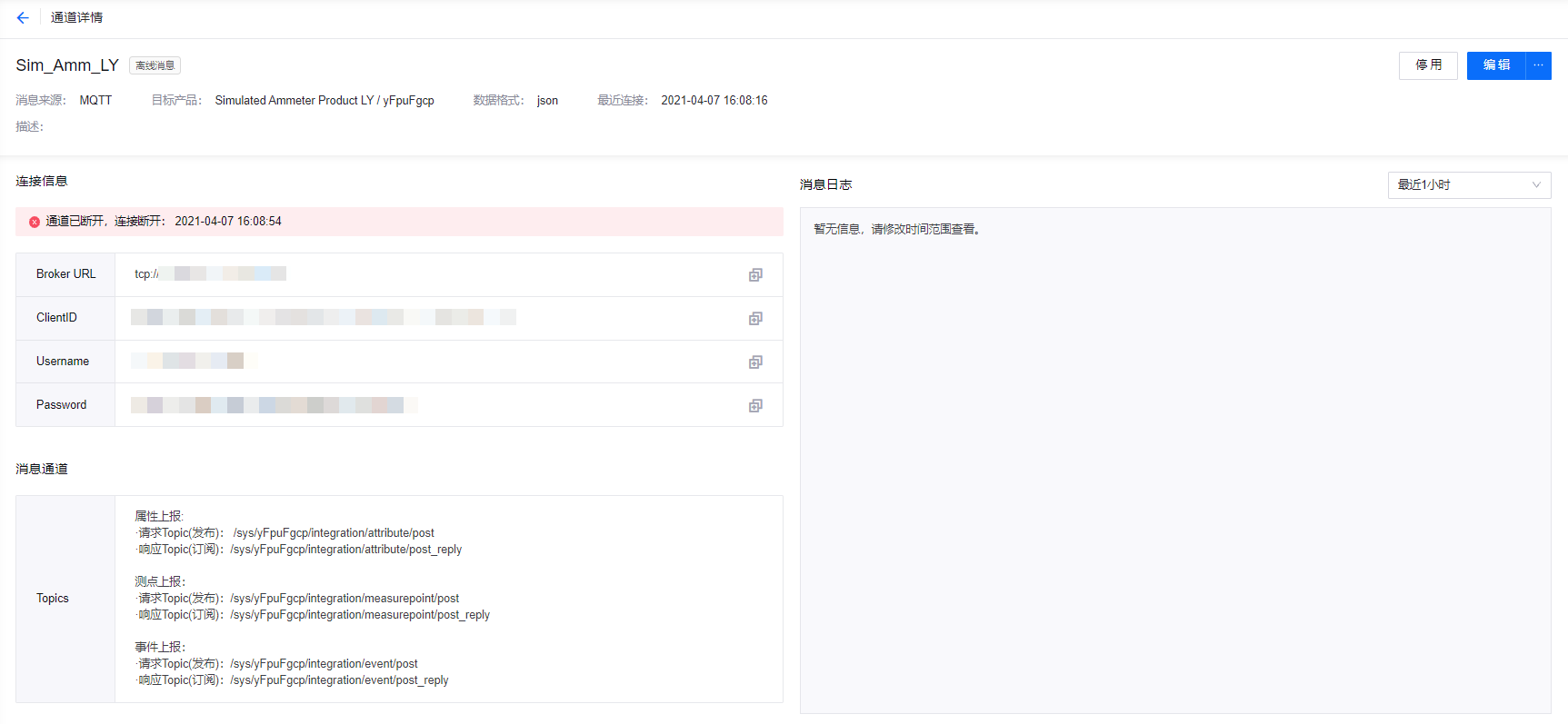
Task: Go back using the left arrow icon
Action: pyautogui.click(x=23, y=17)
